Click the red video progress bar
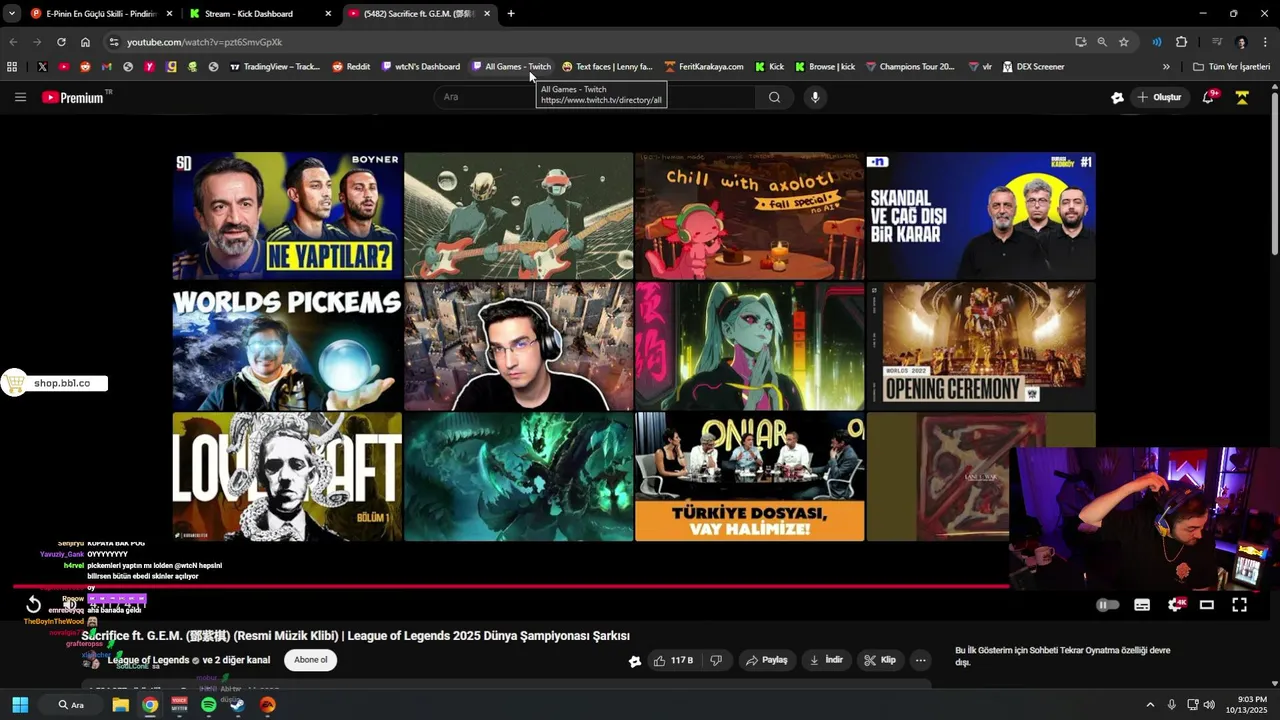 [510, 586]
